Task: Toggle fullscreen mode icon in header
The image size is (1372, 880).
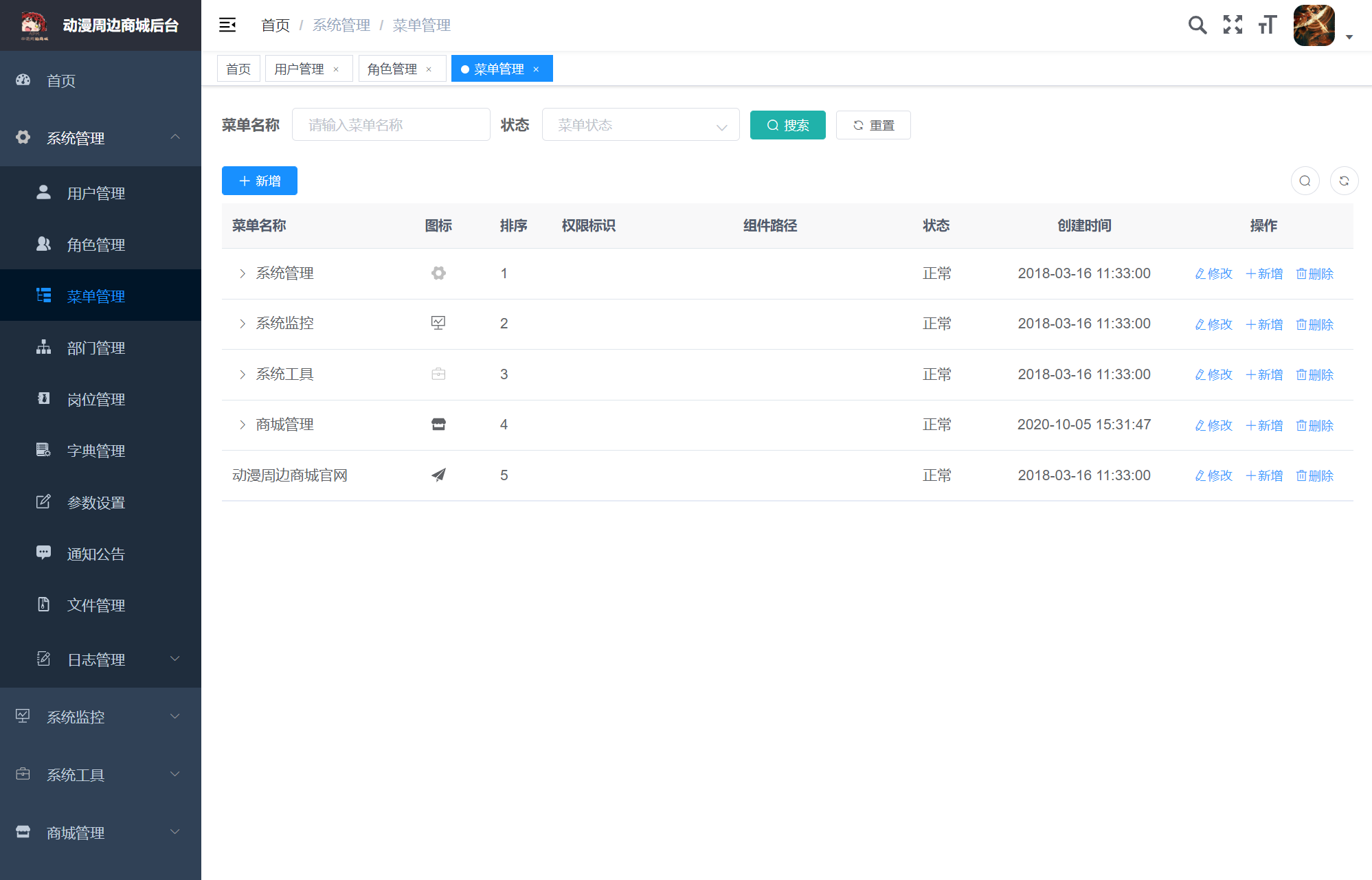Action: (x=1233, y=25)
